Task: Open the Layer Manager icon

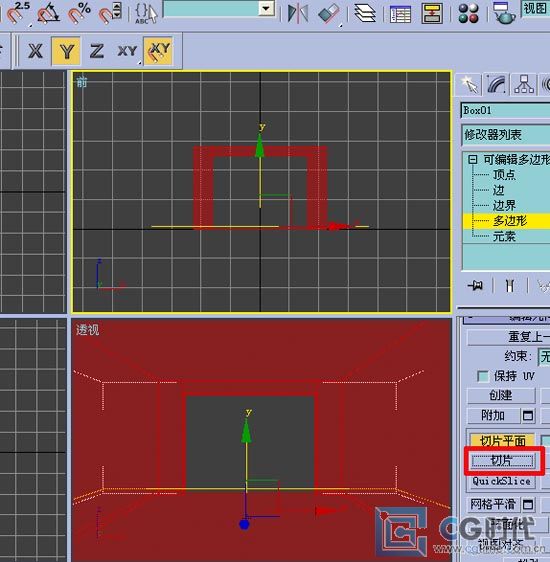Action: point(365,14)
